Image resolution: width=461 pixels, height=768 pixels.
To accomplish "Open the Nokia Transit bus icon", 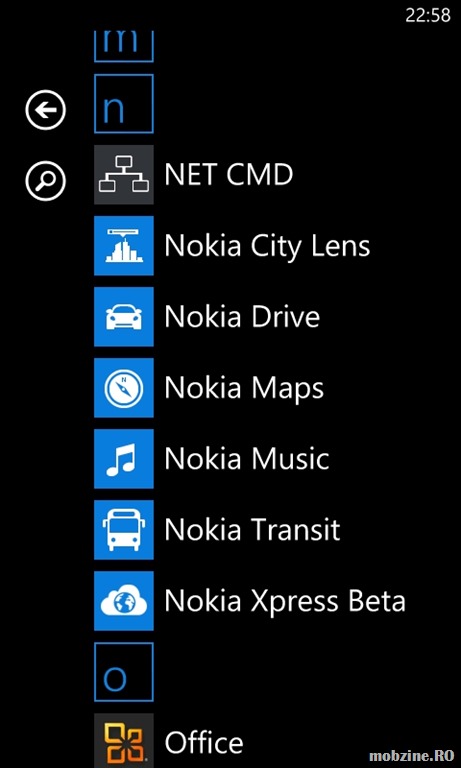I will (x=124, y=530).
